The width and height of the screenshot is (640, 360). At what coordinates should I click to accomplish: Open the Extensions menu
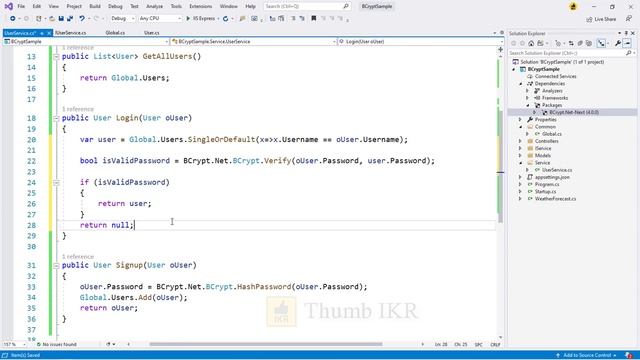pos(200,6)
